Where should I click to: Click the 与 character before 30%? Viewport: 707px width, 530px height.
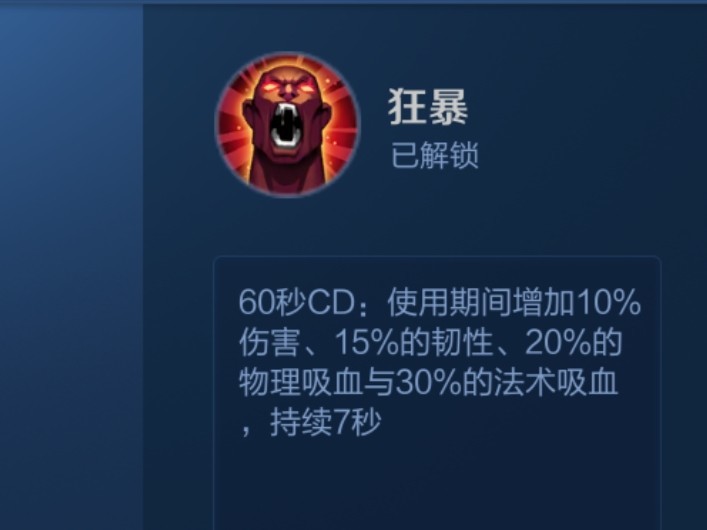pyautogui.click(x=379, y=383)
